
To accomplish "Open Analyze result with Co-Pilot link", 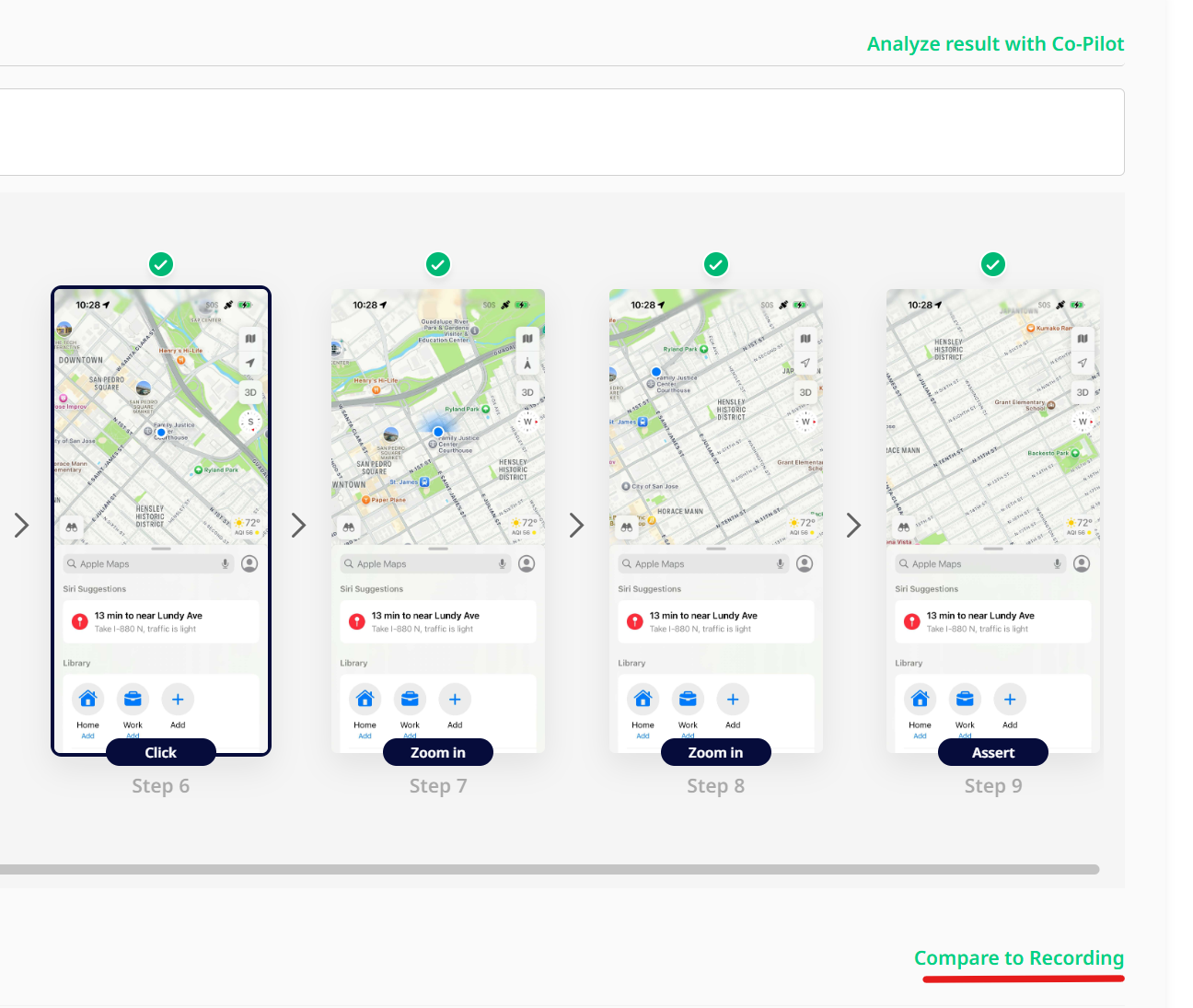I will click(x=995, y=44).
